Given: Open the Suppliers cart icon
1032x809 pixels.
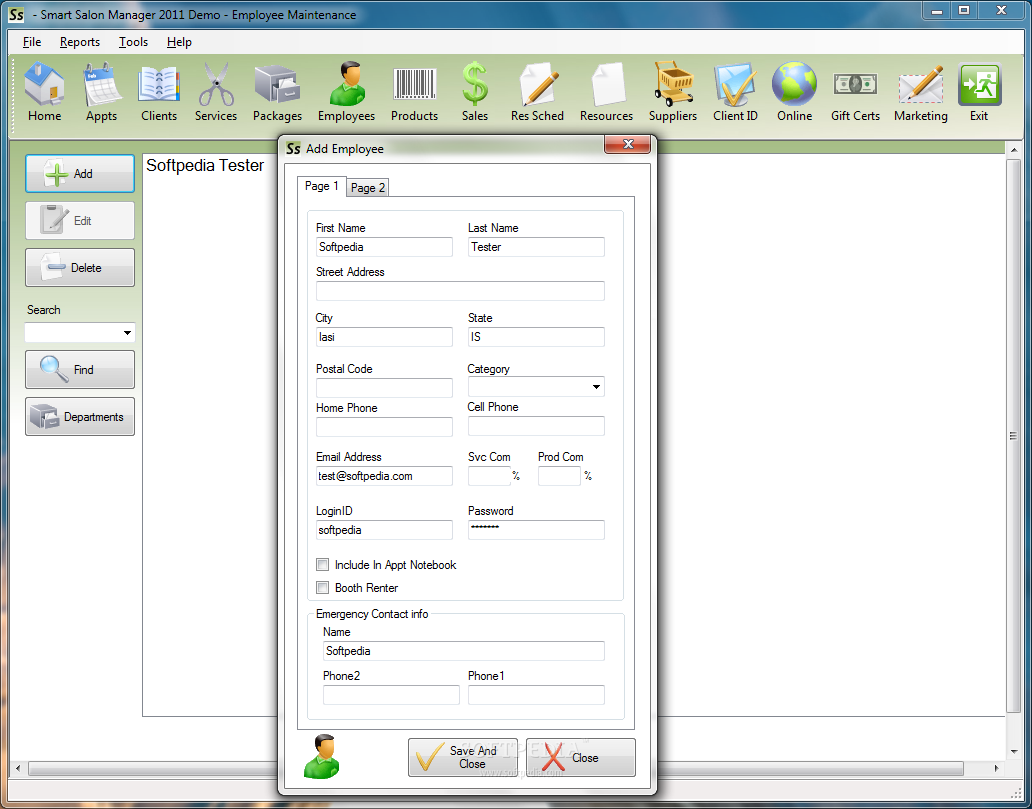Looking at the screenshot, I should pyautogui.click(x=673, y=91).
